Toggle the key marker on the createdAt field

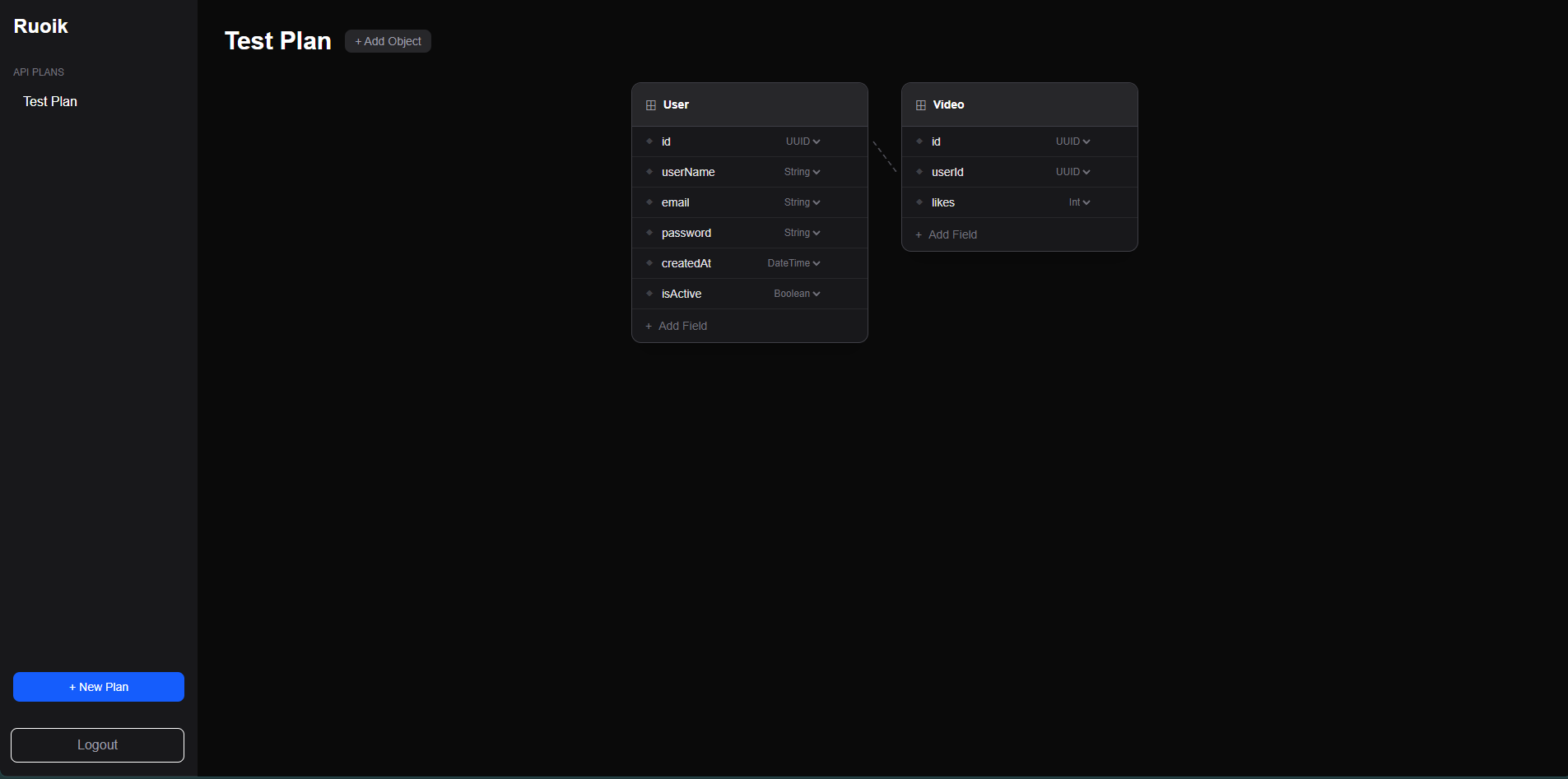point(649,263)
